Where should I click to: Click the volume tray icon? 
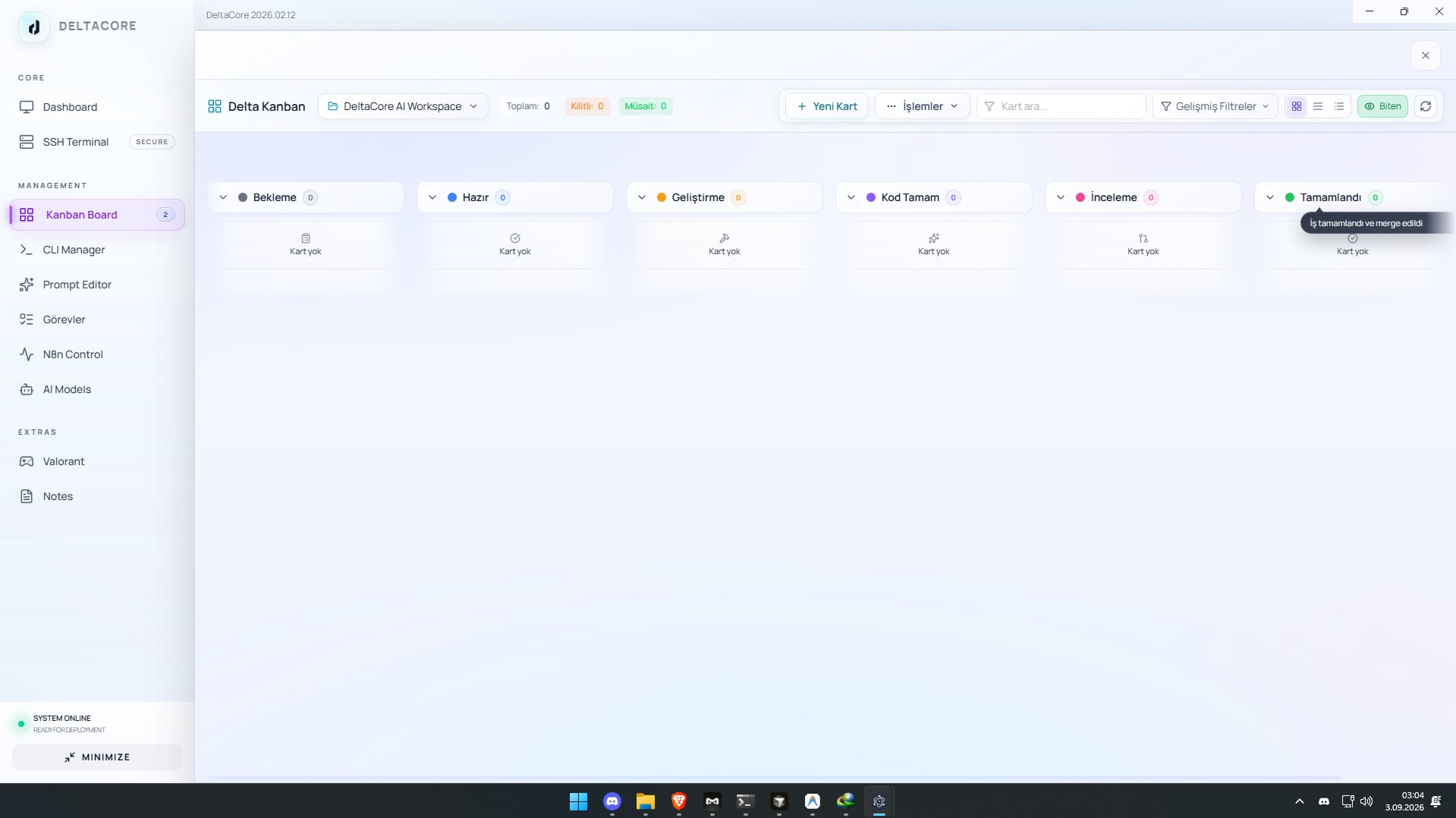pyautogui.click(x=1366, y=801)
